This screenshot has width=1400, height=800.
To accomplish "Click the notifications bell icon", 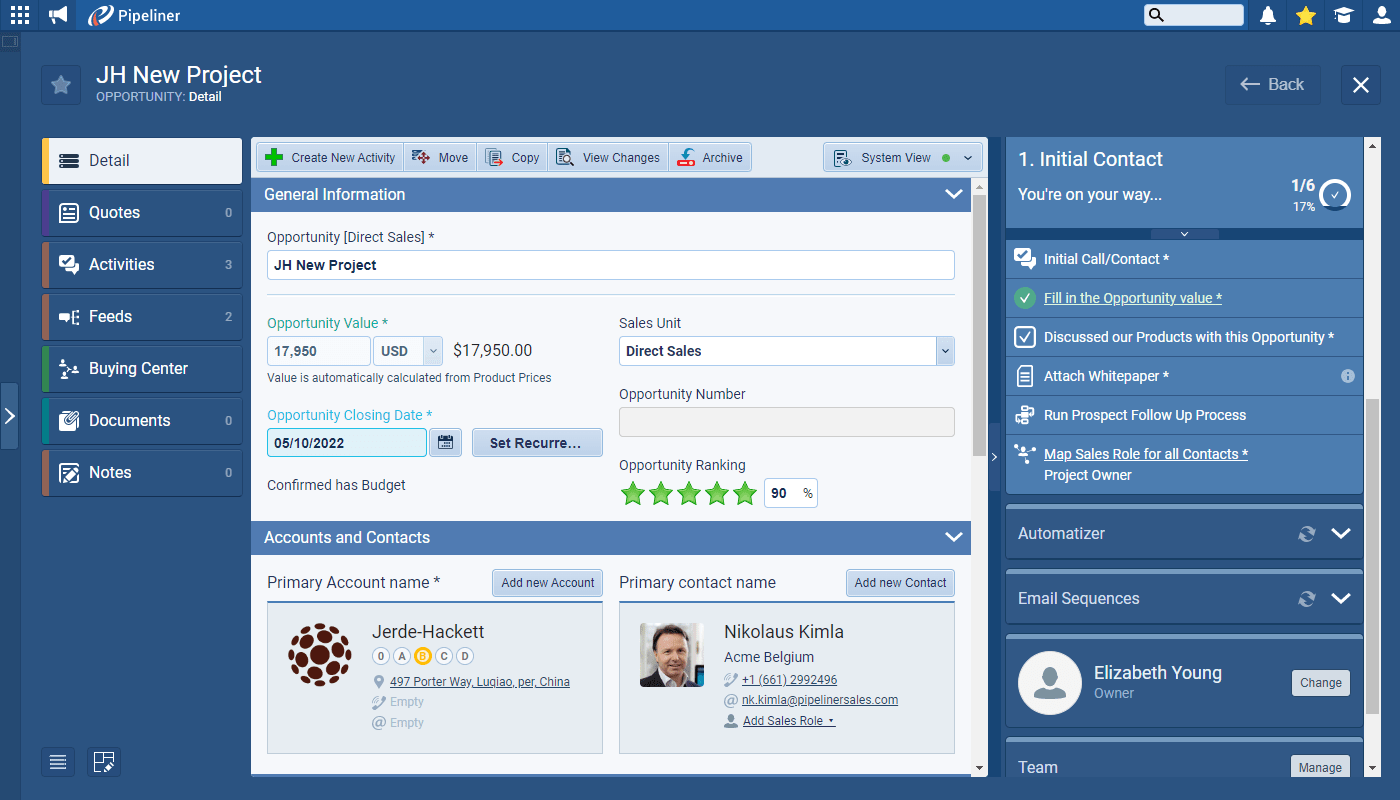I will [x=1268, y=15].
